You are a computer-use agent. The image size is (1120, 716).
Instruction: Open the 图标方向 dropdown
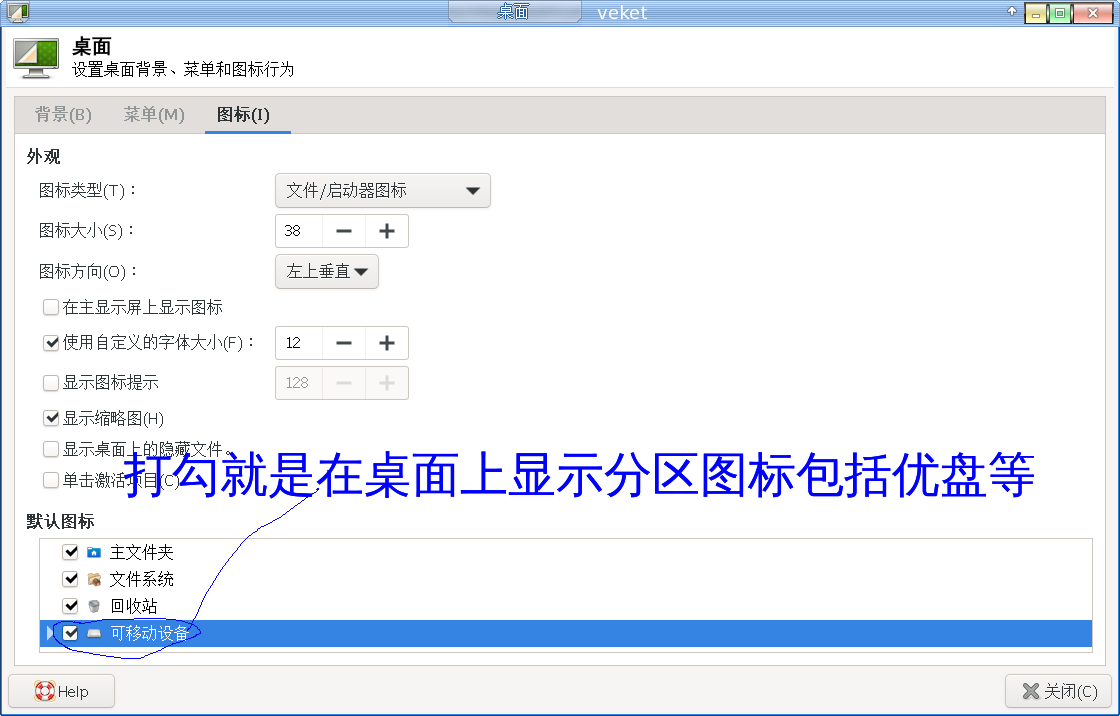pos(326,271)
